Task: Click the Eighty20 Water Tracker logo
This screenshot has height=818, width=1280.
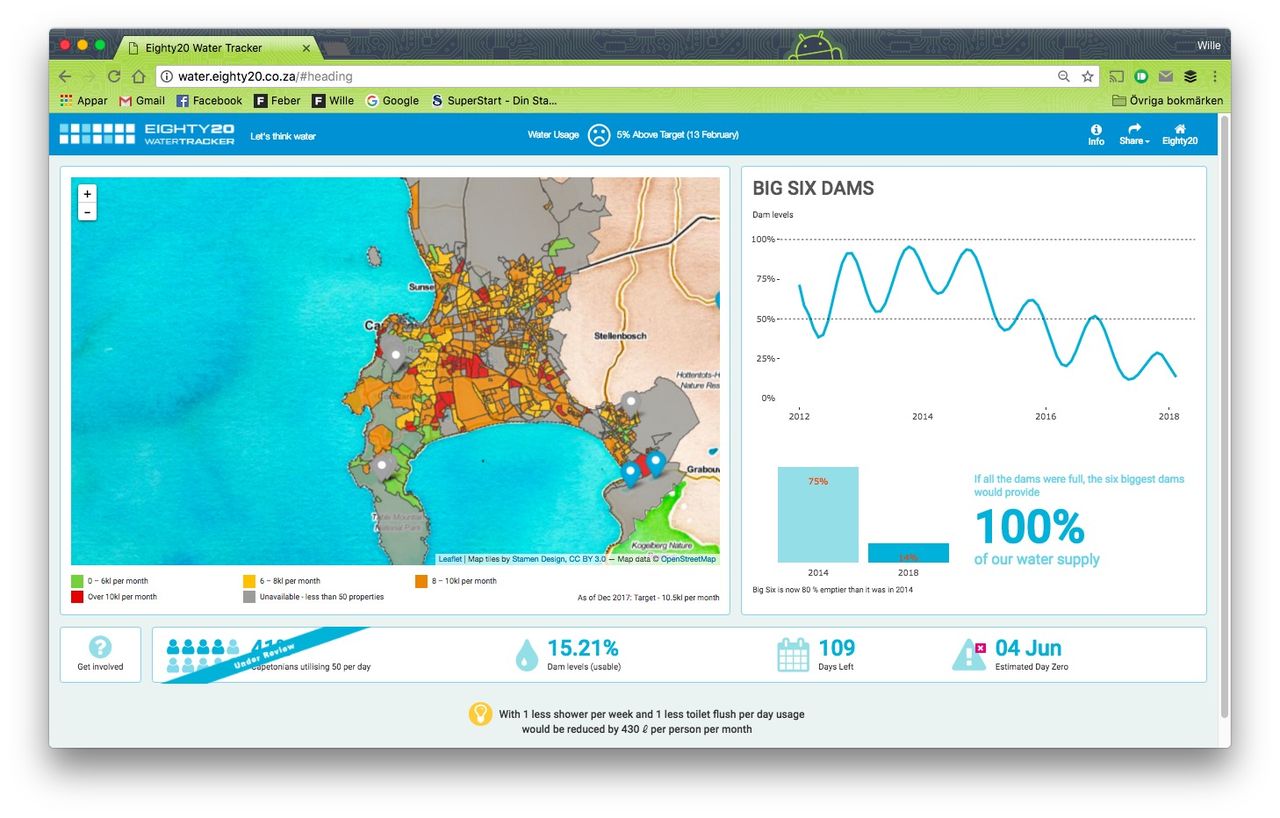Action: 147,134
